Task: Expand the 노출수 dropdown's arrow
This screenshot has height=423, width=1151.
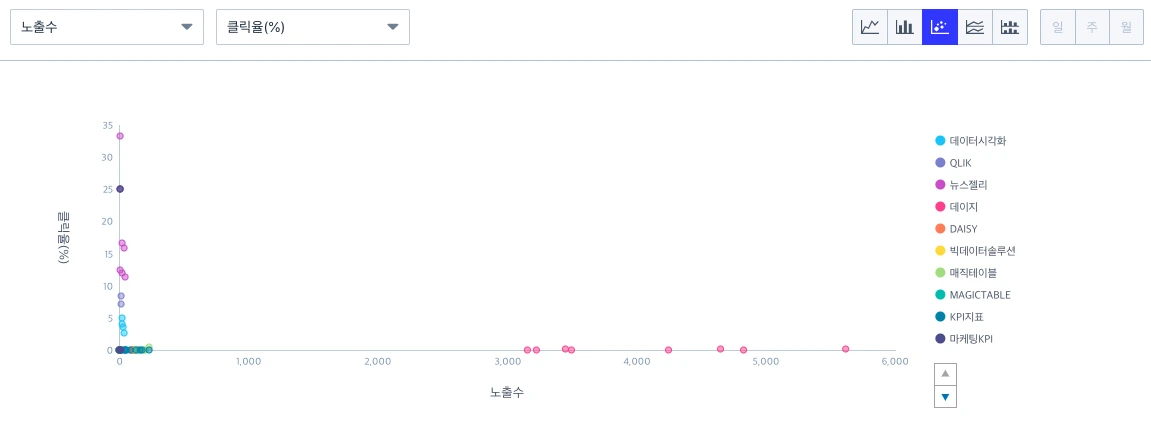Action: coord(186,27)
